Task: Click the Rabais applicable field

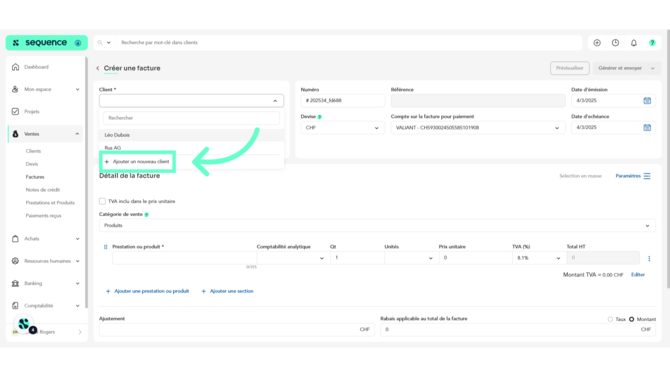Action: [x=518, y=330]
